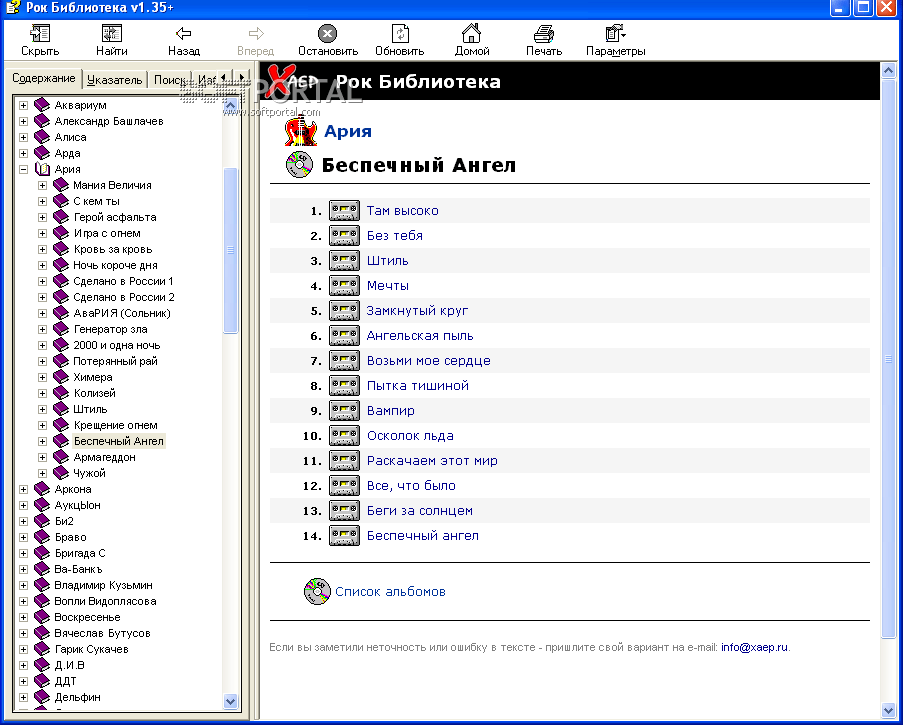Expand the Дельфин tree node
This screenshot has width=903, height=725.
[24, 697]
